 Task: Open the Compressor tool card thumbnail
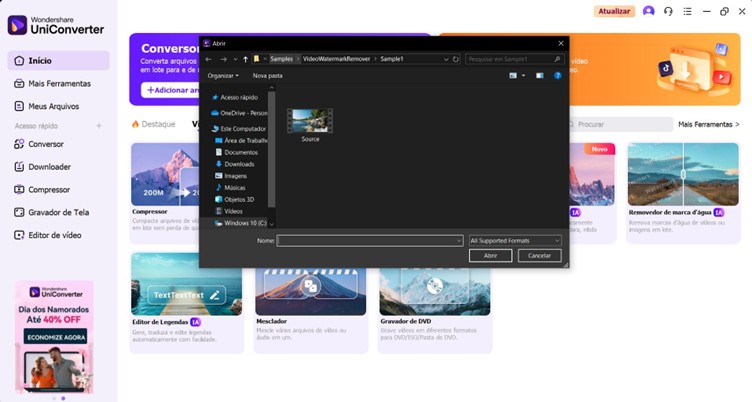point(165,174)
